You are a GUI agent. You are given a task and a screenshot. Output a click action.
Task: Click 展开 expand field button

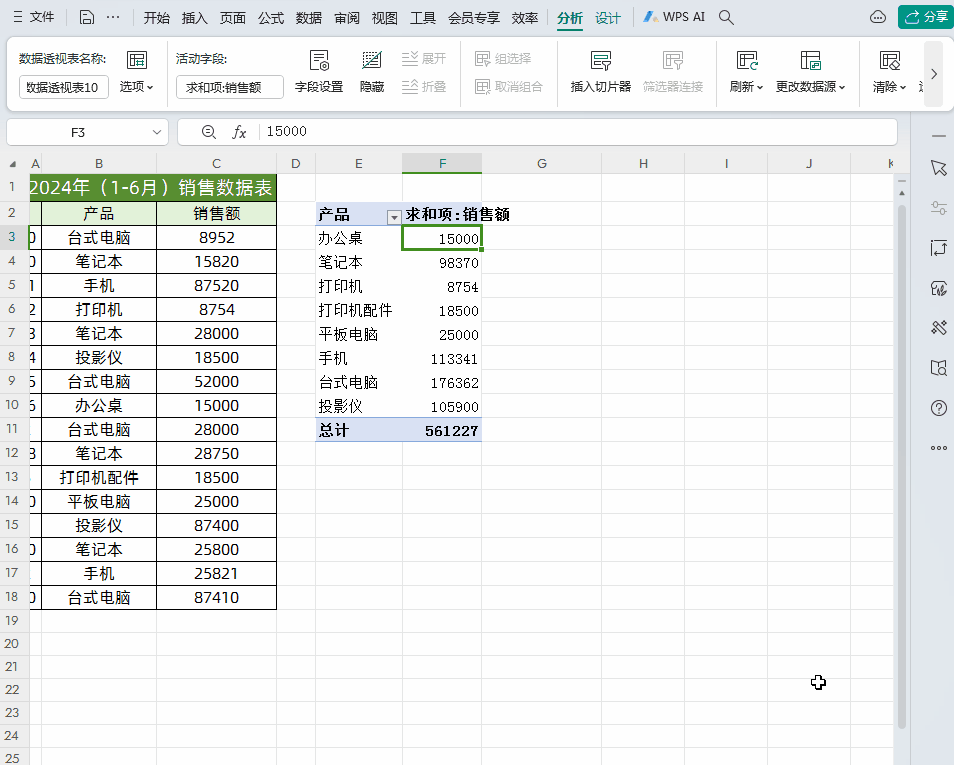coord(424,58)
